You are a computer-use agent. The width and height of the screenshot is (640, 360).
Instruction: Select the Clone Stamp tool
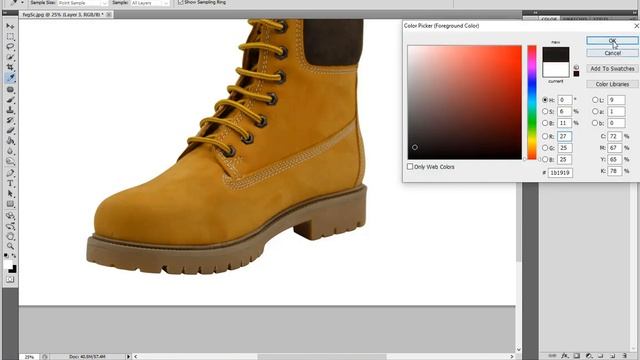tap(10, 110)
